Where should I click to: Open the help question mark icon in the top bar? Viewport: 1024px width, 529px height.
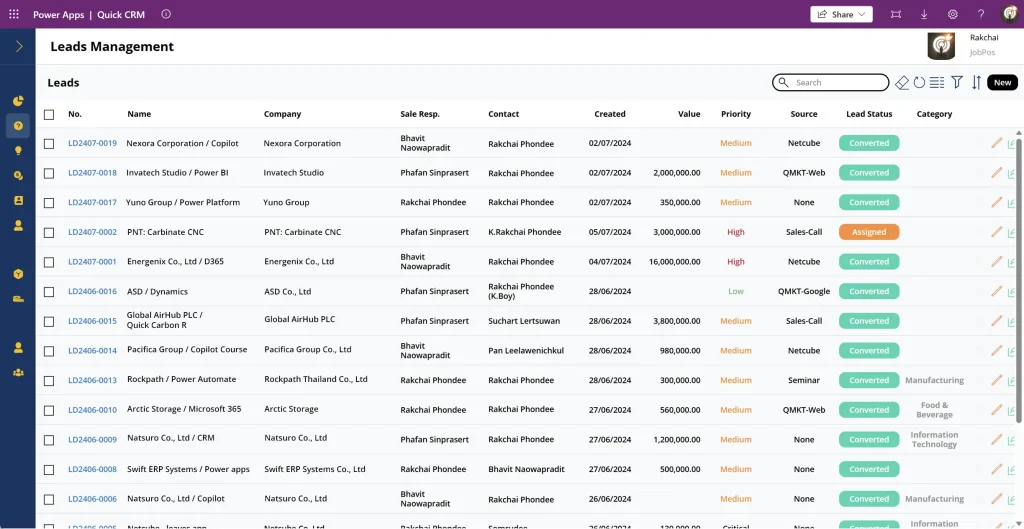(x=981, y=14)
